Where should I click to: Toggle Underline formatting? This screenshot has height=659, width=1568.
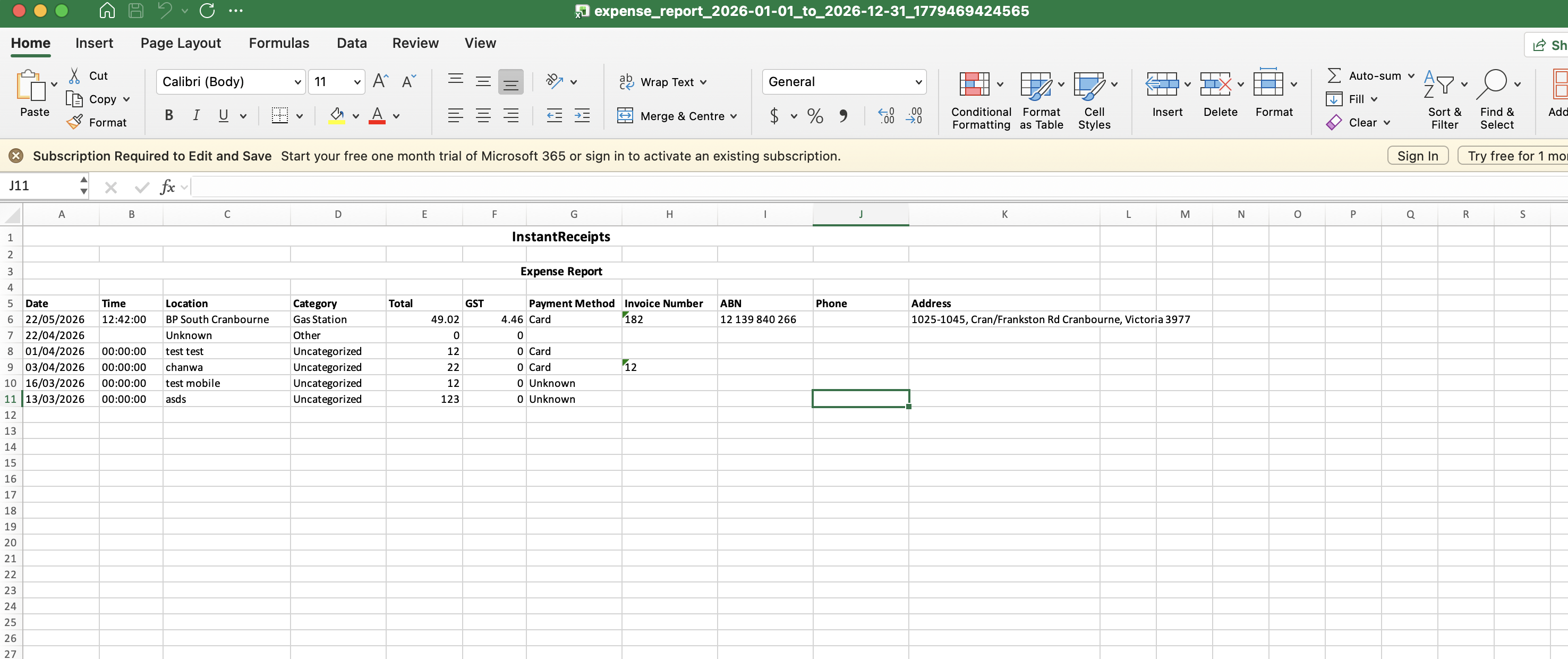[224, 115]
